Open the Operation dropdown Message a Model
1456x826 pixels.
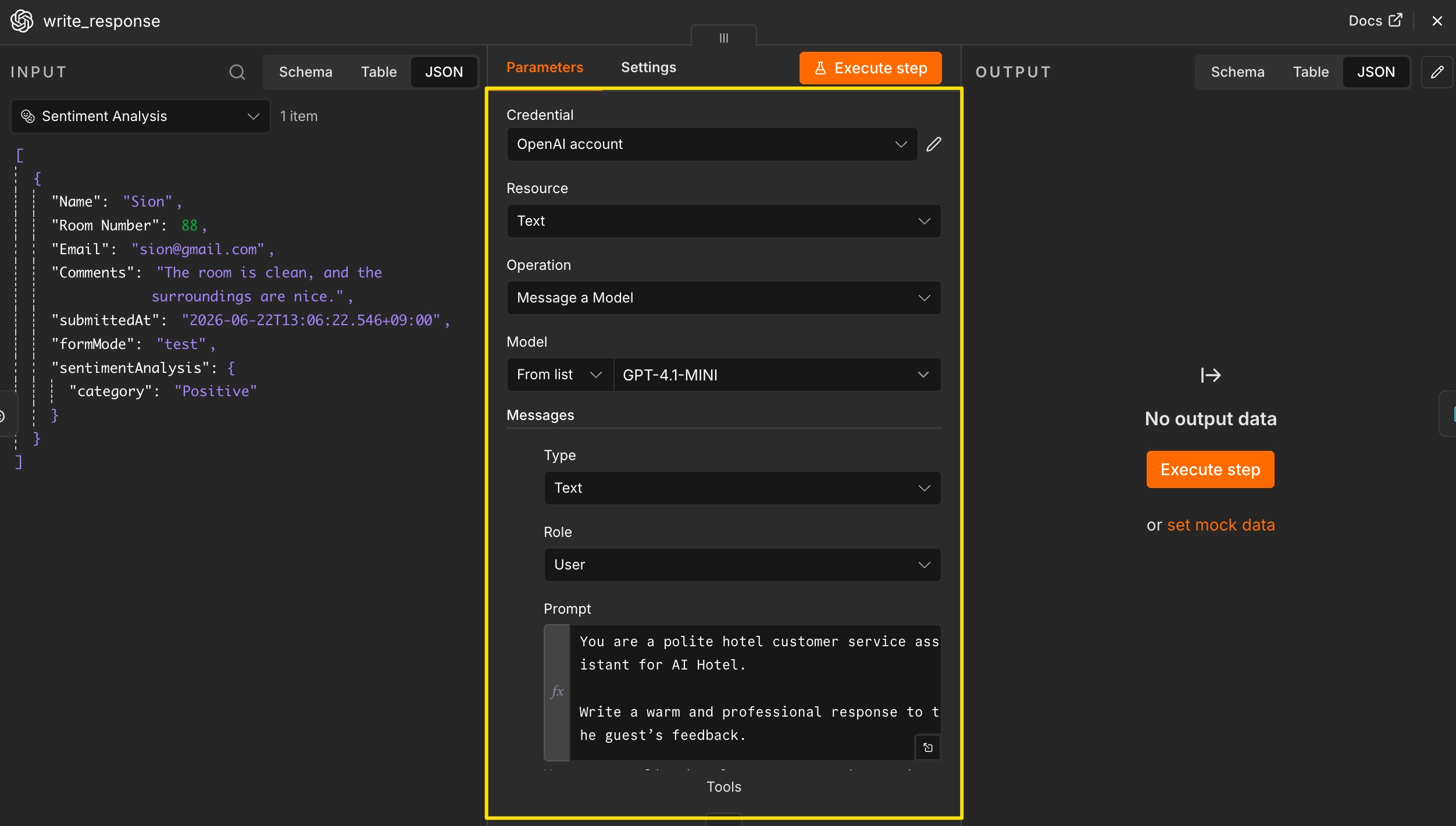point(724,298)
